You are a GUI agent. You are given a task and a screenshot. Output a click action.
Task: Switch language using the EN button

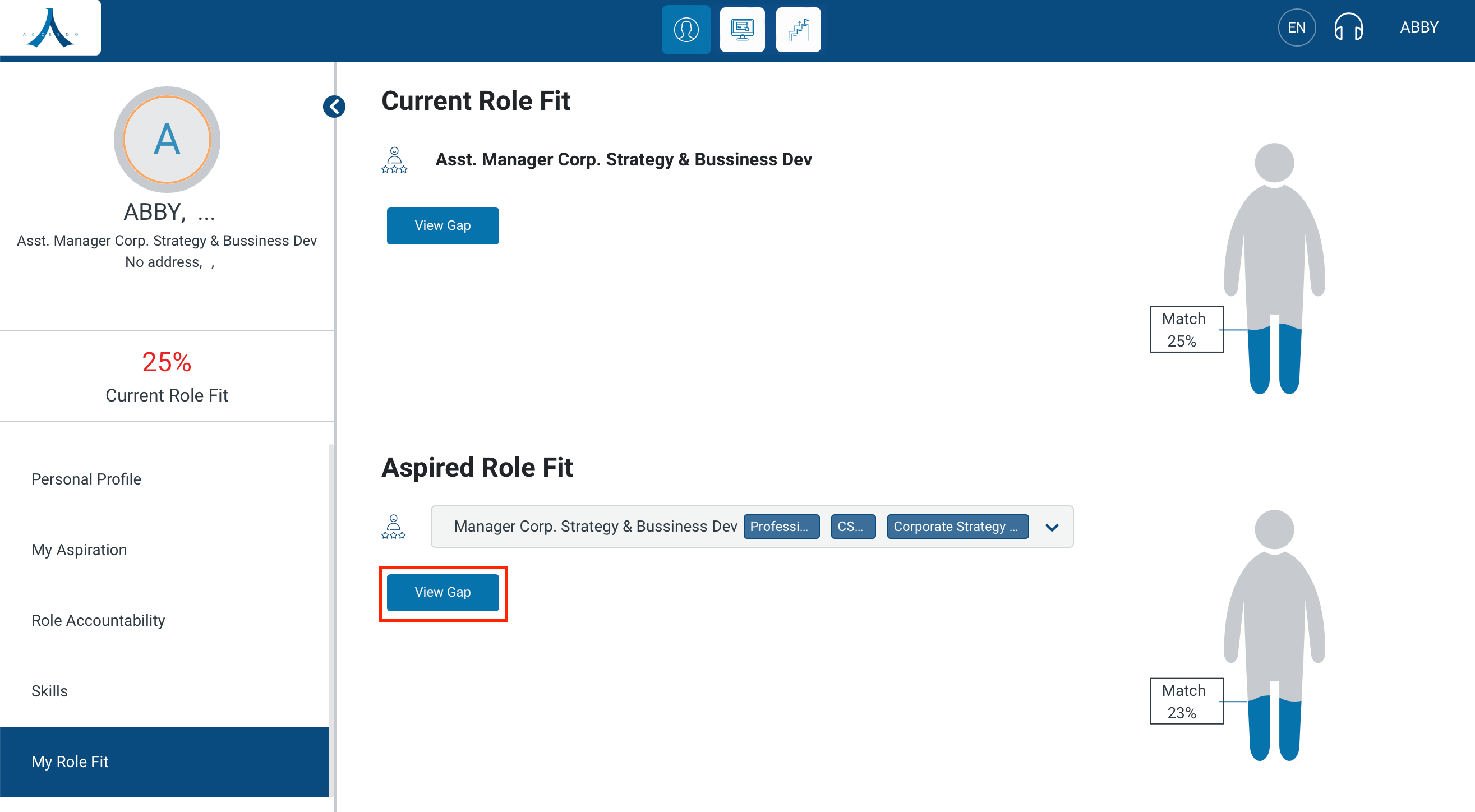(1296, 27)
